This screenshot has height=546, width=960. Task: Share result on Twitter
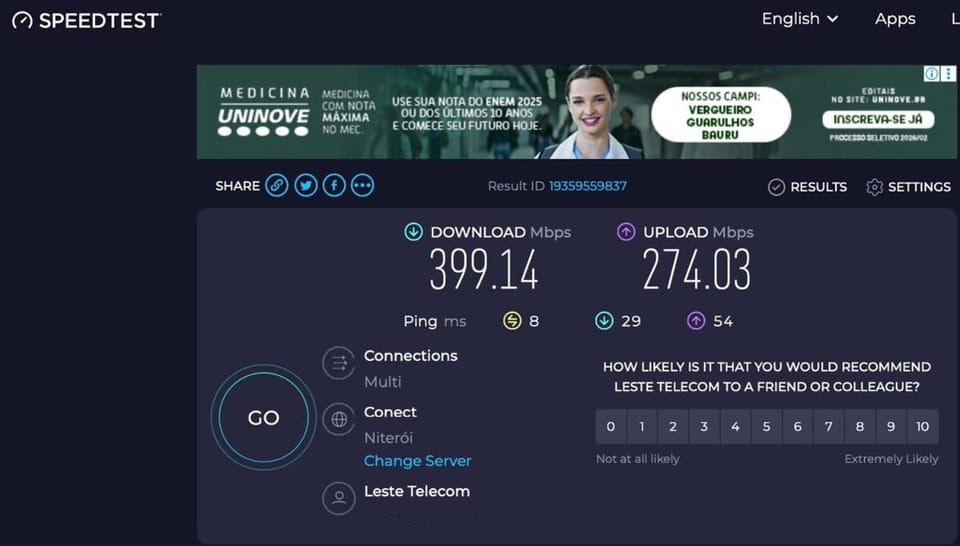tap(306, 185)
